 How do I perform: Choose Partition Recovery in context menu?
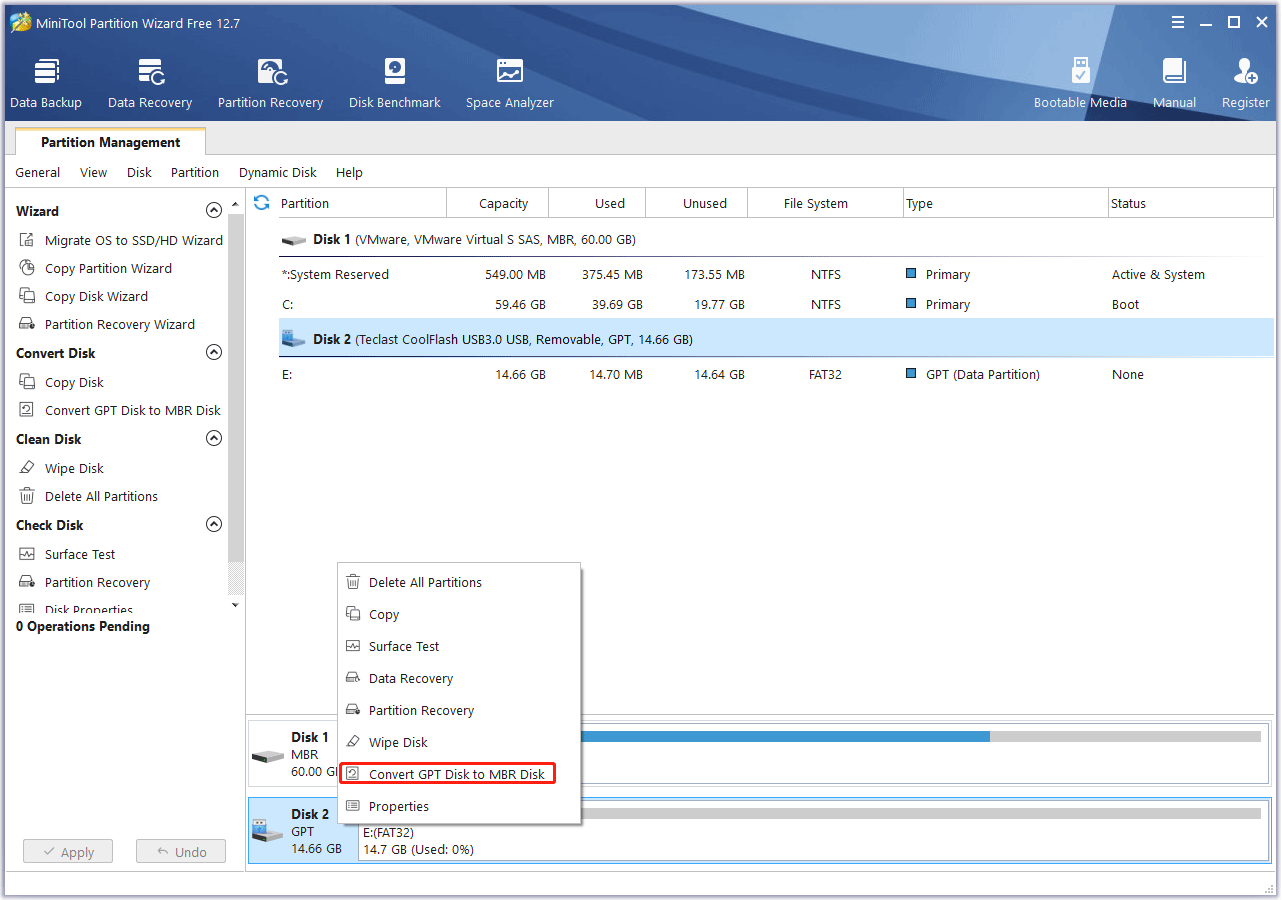tap(460, 710)
